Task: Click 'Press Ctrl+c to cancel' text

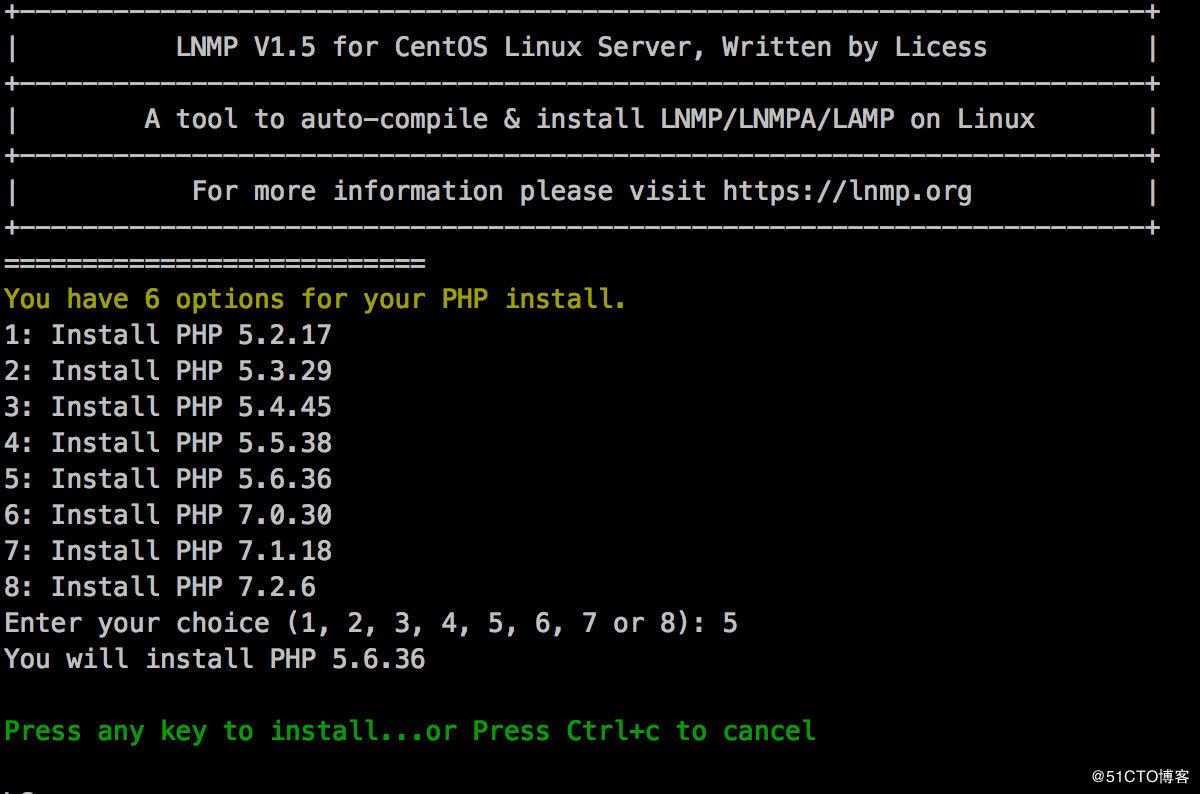Action: (x=644, y=731)
